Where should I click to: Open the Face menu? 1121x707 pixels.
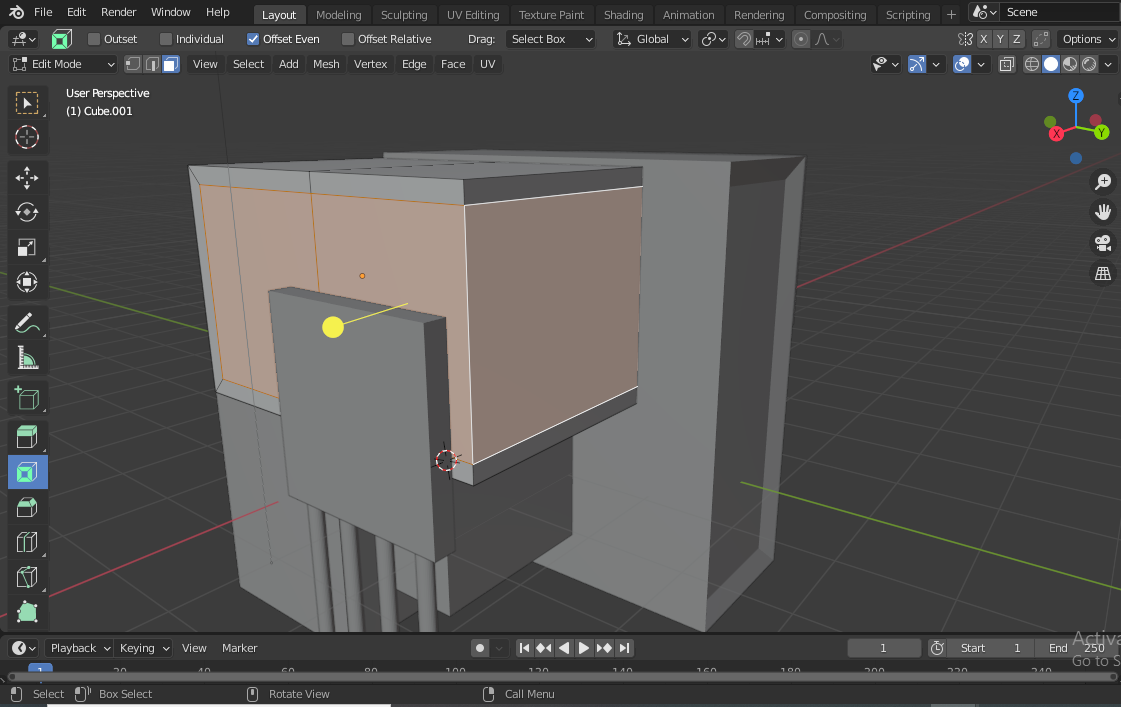point(453,64)
